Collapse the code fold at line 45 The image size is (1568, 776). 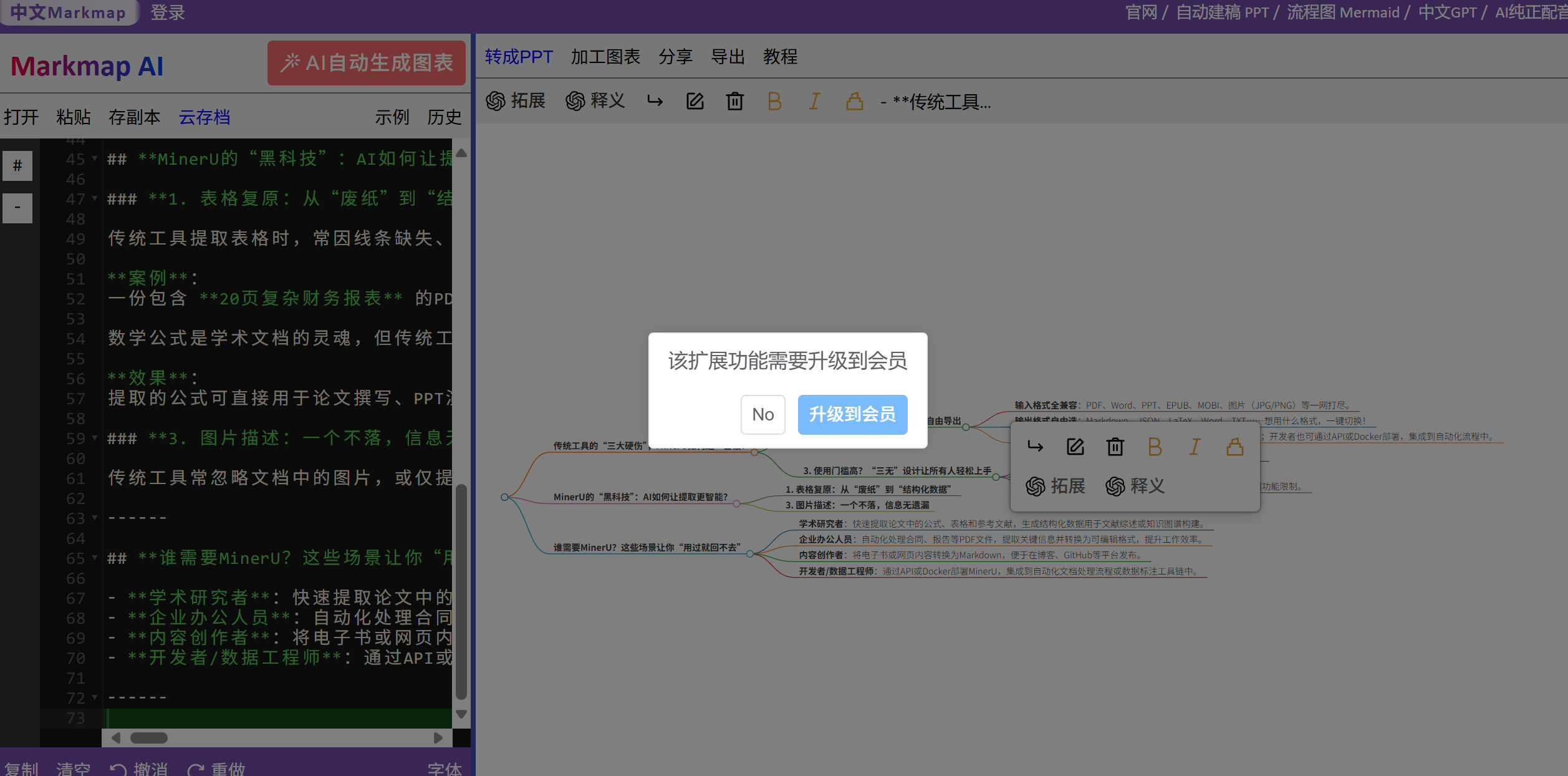click(94, 160)
